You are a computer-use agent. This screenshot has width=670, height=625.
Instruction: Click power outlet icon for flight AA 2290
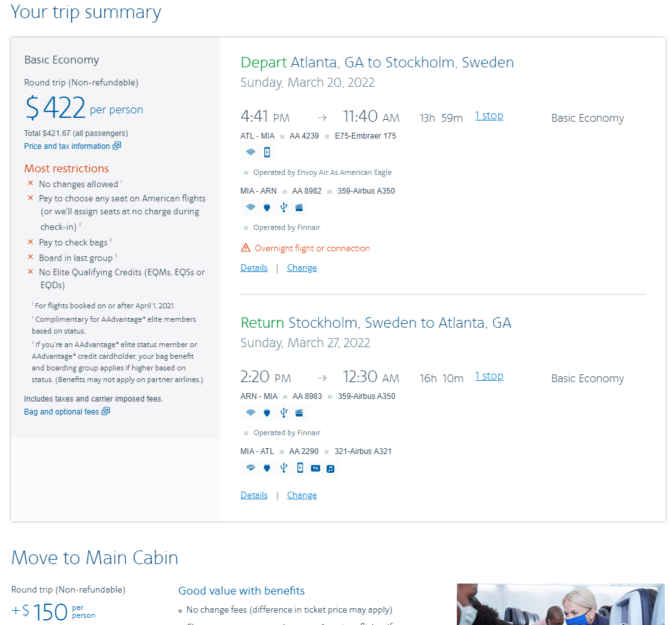point(267,468)
